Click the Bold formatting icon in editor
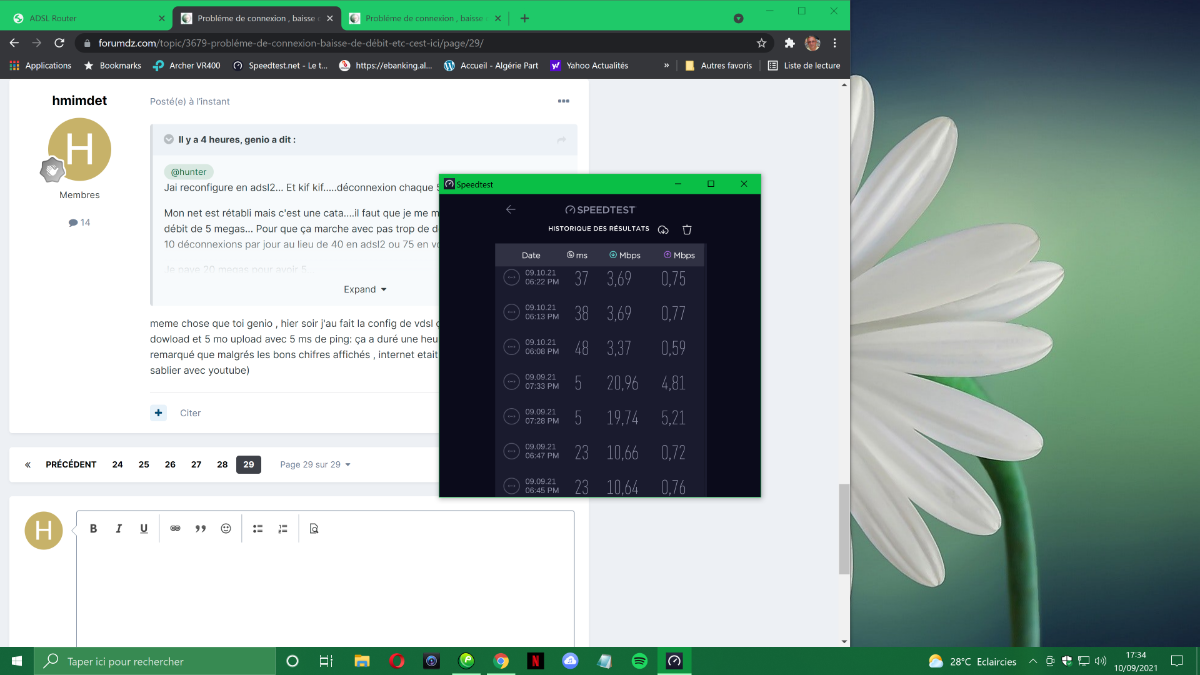Screen dimensions: 1200x675 pos(94,528)
